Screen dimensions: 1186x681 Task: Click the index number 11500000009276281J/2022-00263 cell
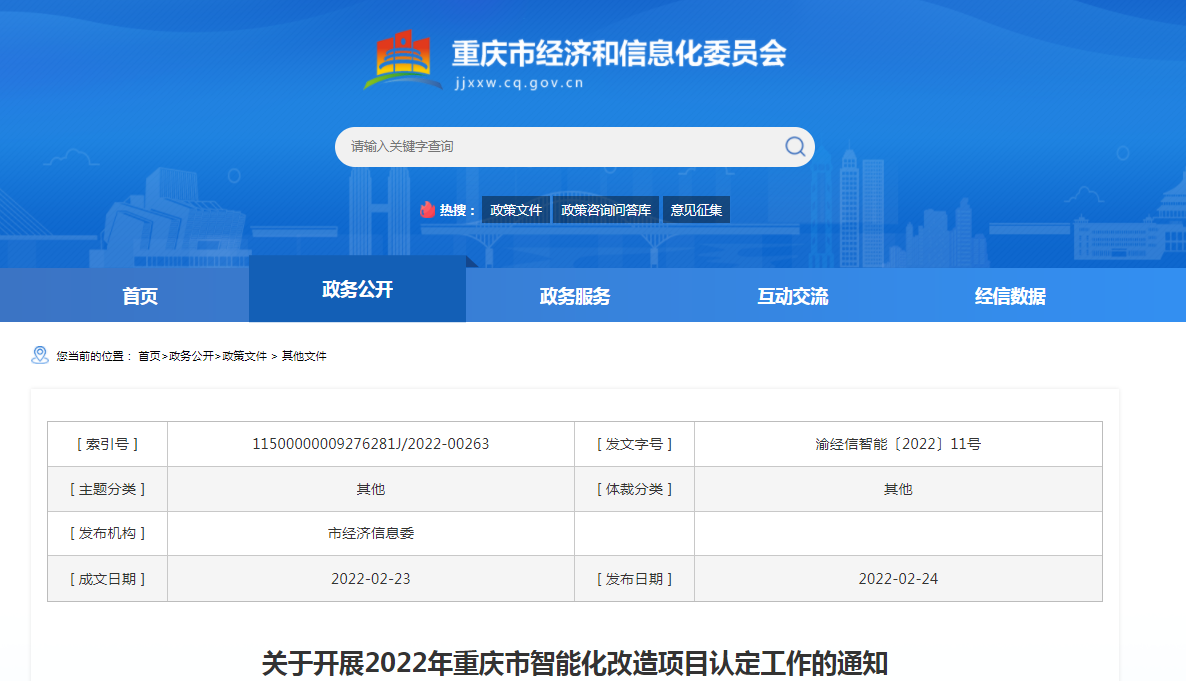tap(371, 444)
